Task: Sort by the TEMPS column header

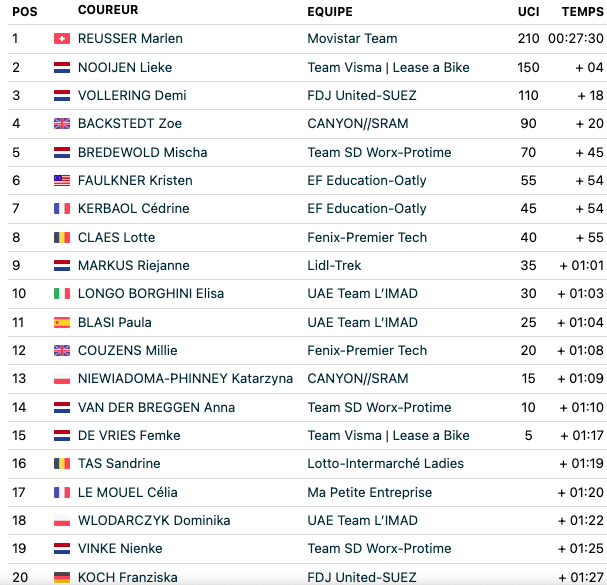Action: (x=583, y=12)
